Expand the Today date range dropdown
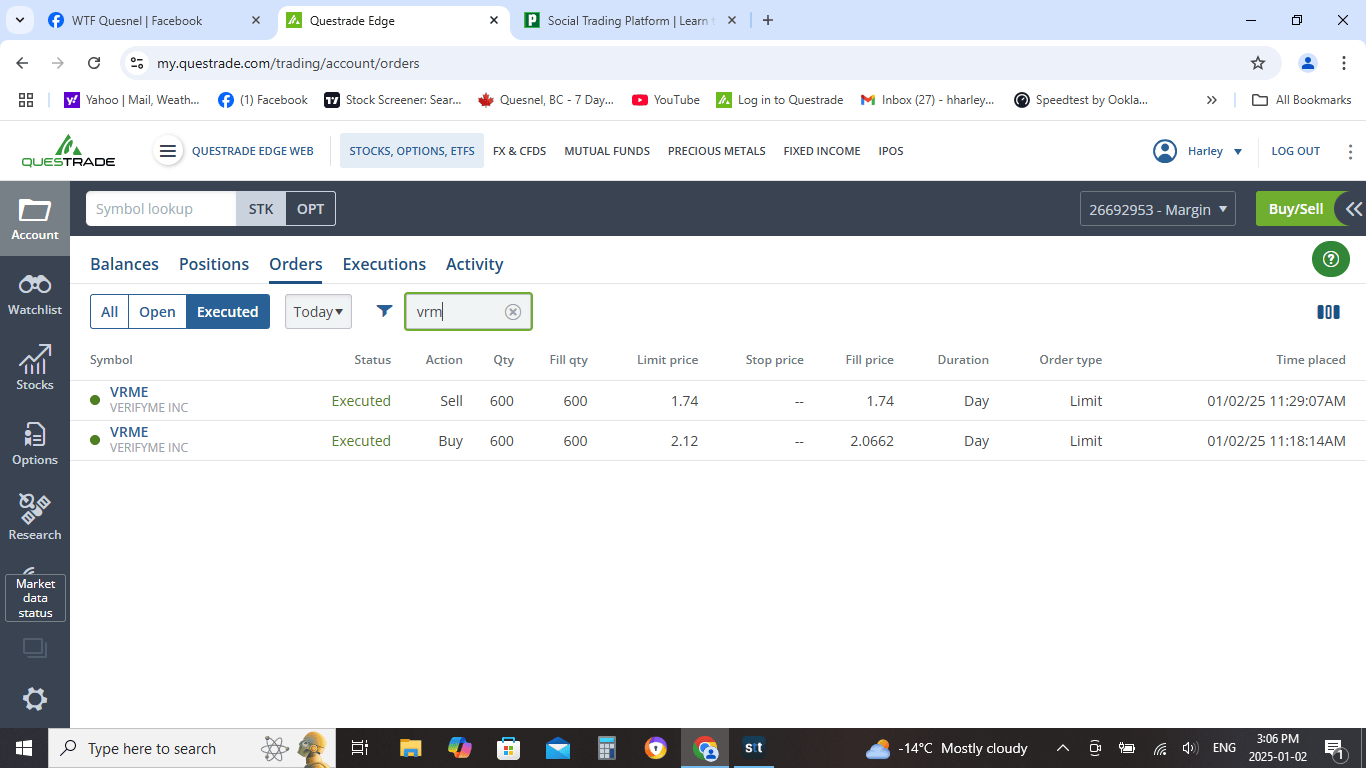The height and width of the screenshot is (768, 1366). pos(318,312)
